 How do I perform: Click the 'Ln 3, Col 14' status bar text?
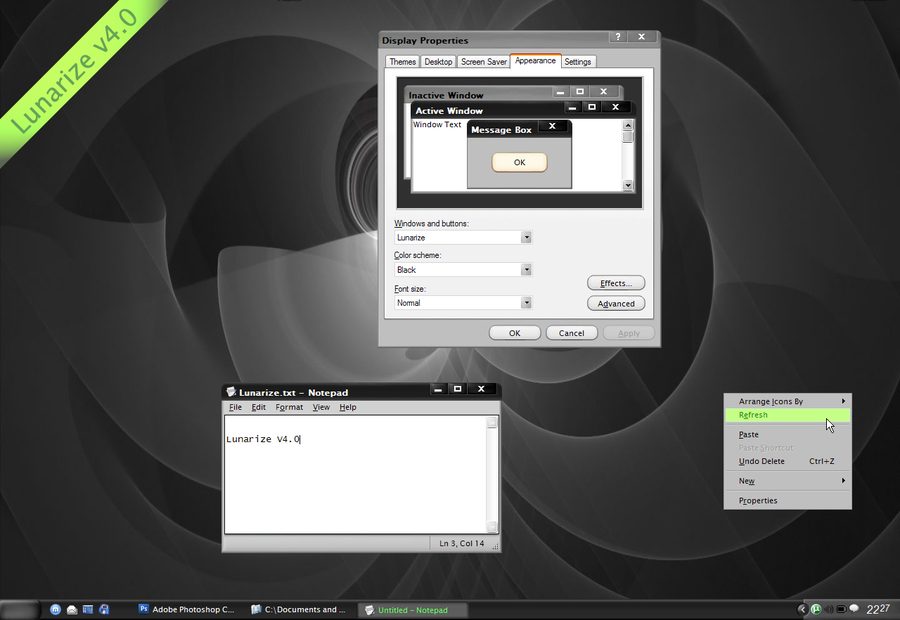pos(461,544)
